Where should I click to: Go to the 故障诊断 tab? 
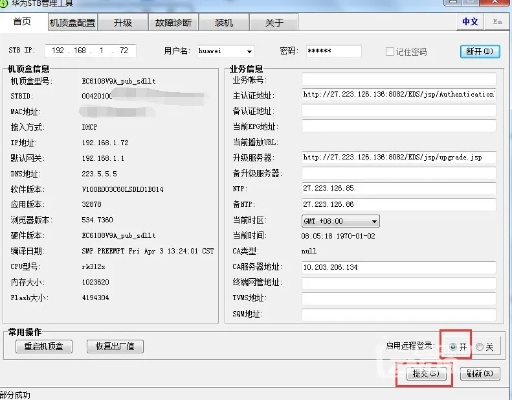pos(173,23)
